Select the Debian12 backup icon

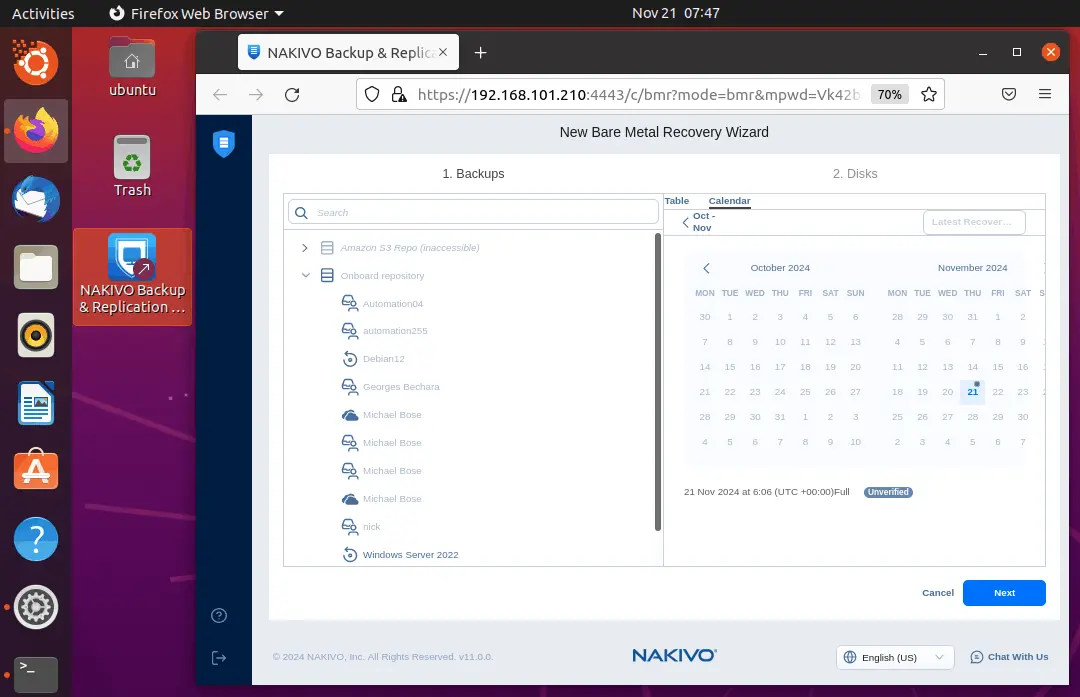click(x=350, y=359)
